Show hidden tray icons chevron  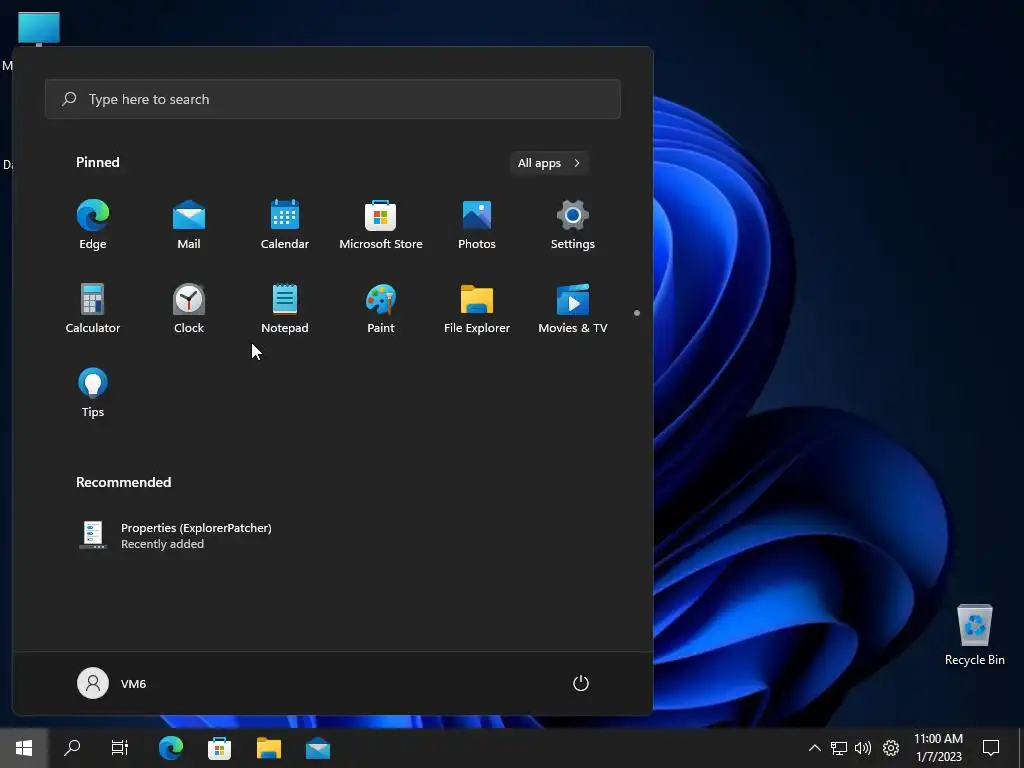click(x=814, y=748)
